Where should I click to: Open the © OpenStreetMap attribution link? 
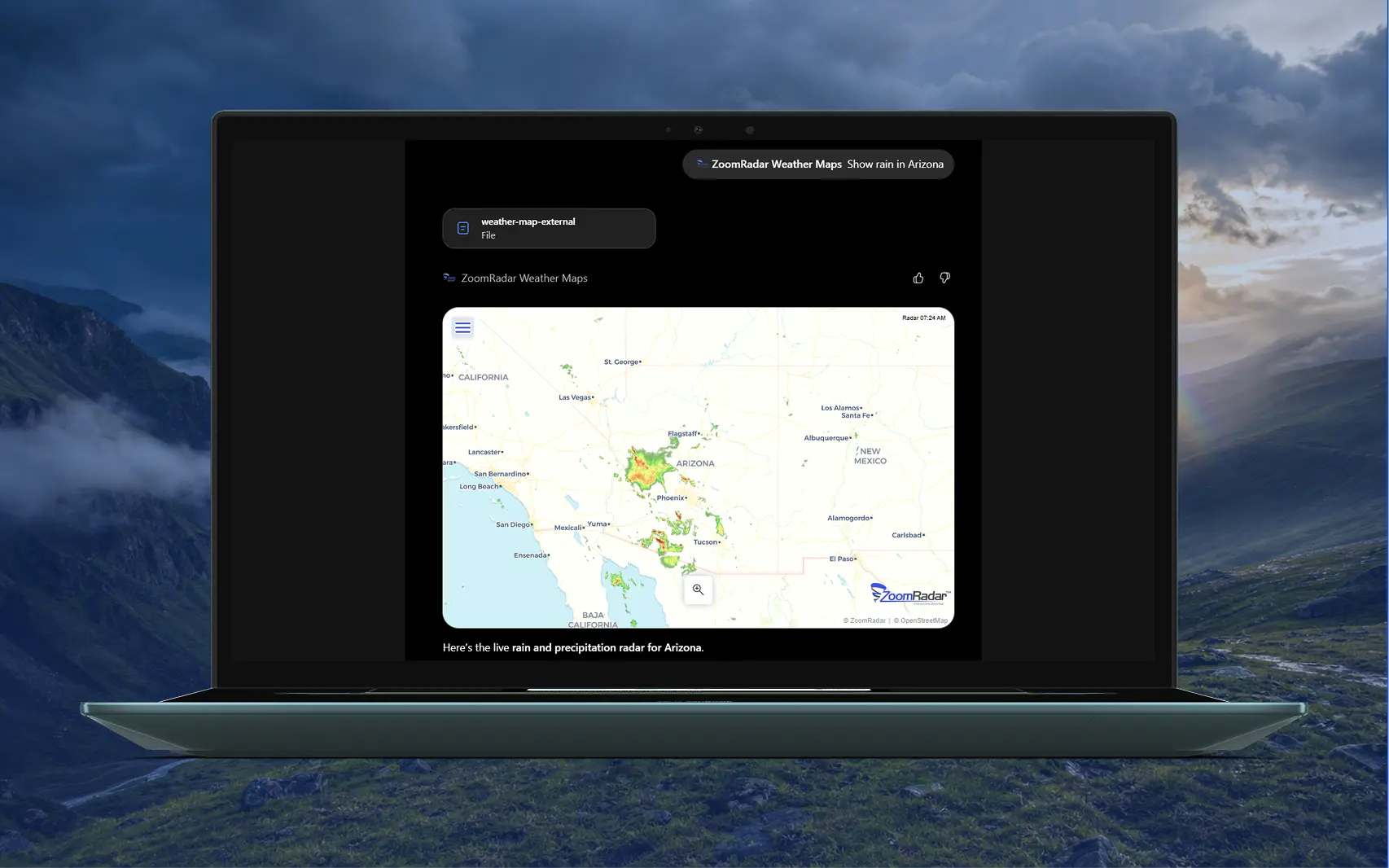click(x=921, y=620)
